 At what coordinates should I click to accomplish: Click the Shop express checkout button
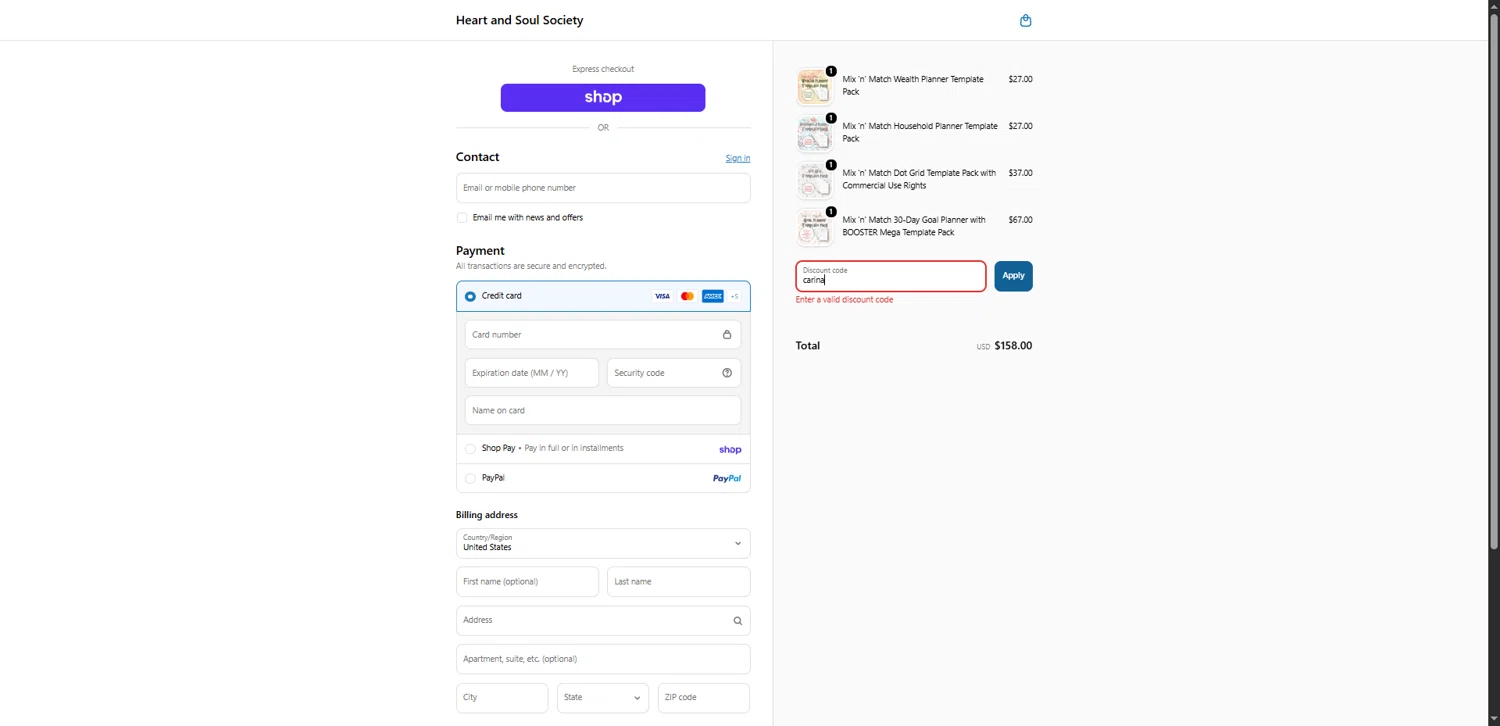[603, 97]
